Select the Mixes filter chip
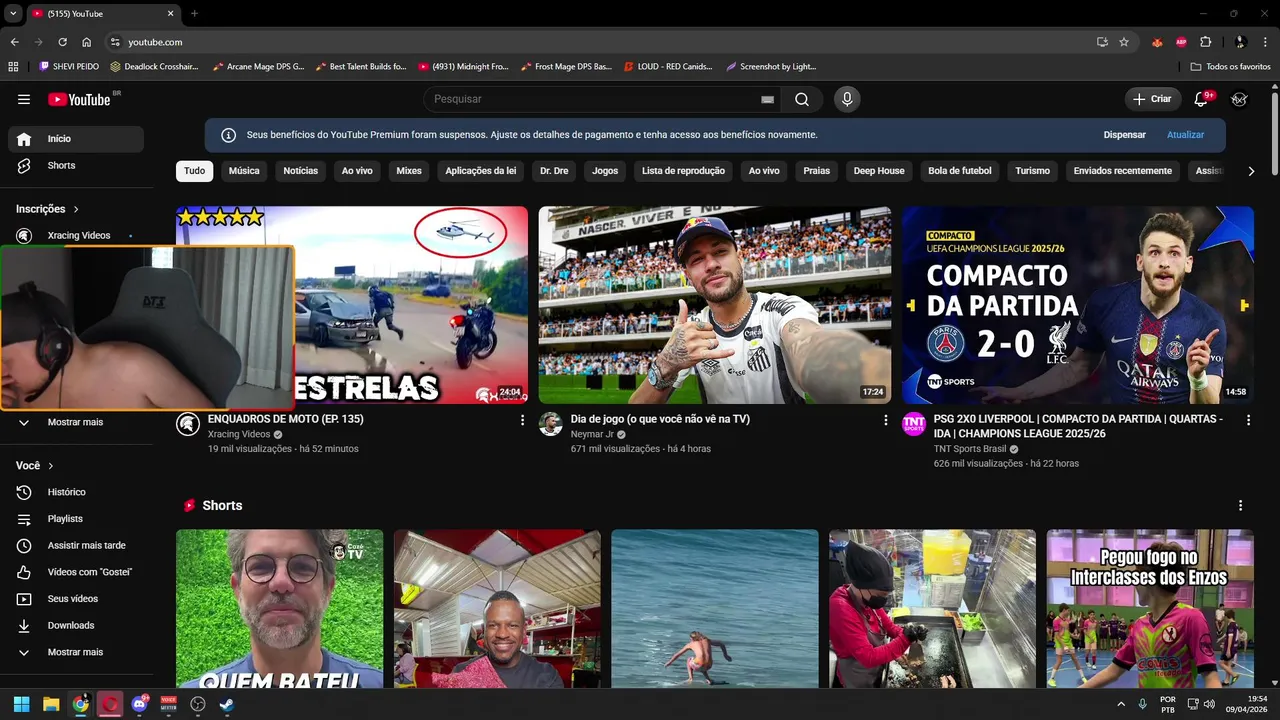The height and width of the screenshot is (720, 1280). [409, 171]
